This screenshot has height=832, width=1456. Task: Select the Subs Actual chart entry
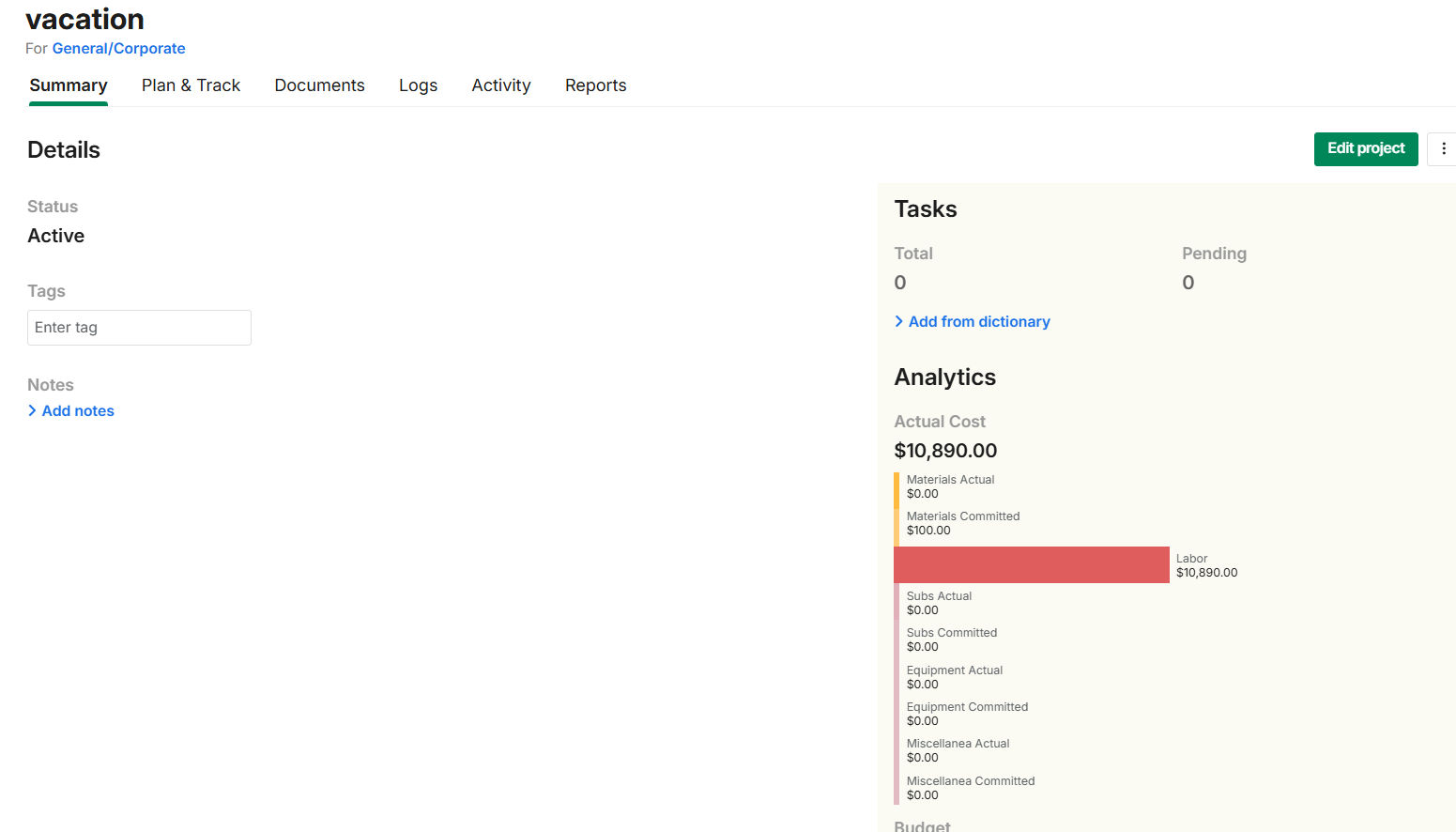coord(939,603)
